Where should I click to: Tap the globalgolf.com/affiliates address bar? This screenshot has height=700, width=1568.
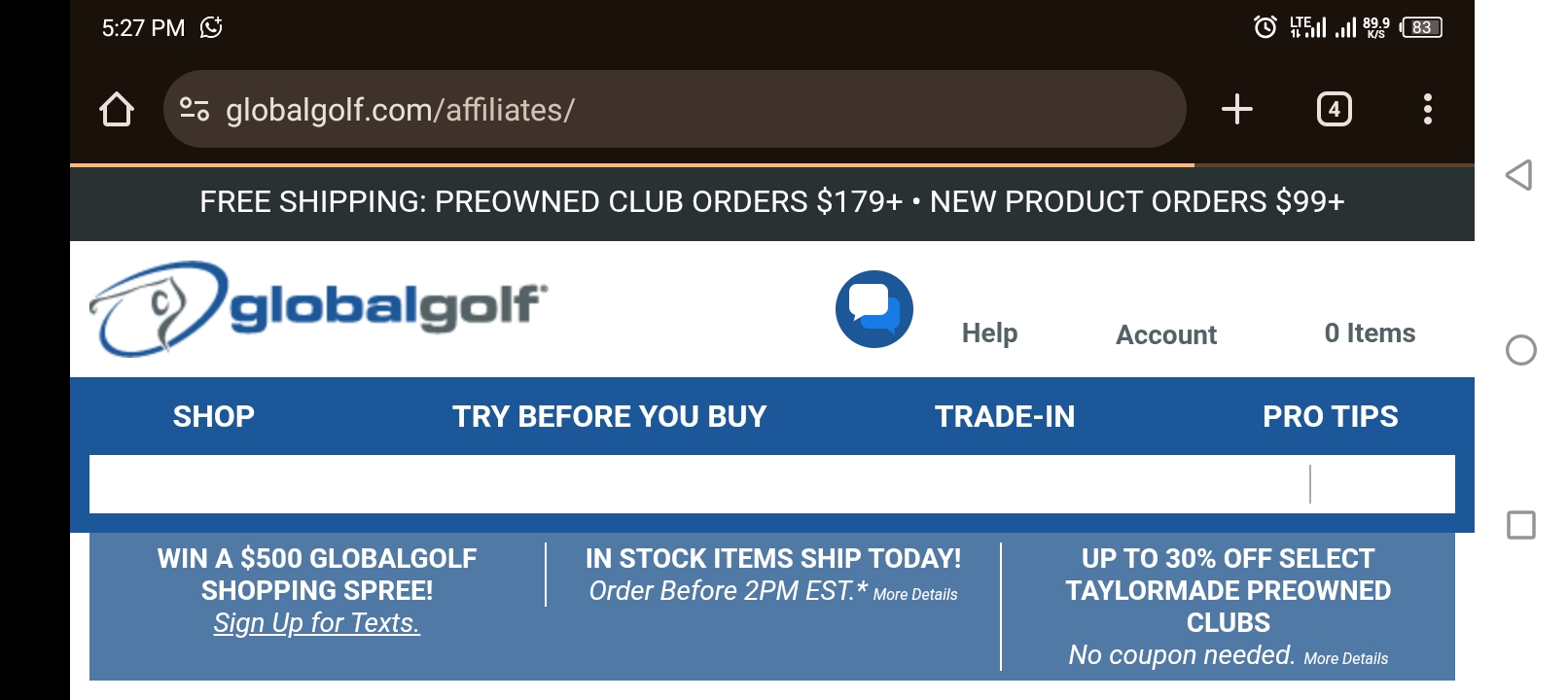tap(674, 109)
